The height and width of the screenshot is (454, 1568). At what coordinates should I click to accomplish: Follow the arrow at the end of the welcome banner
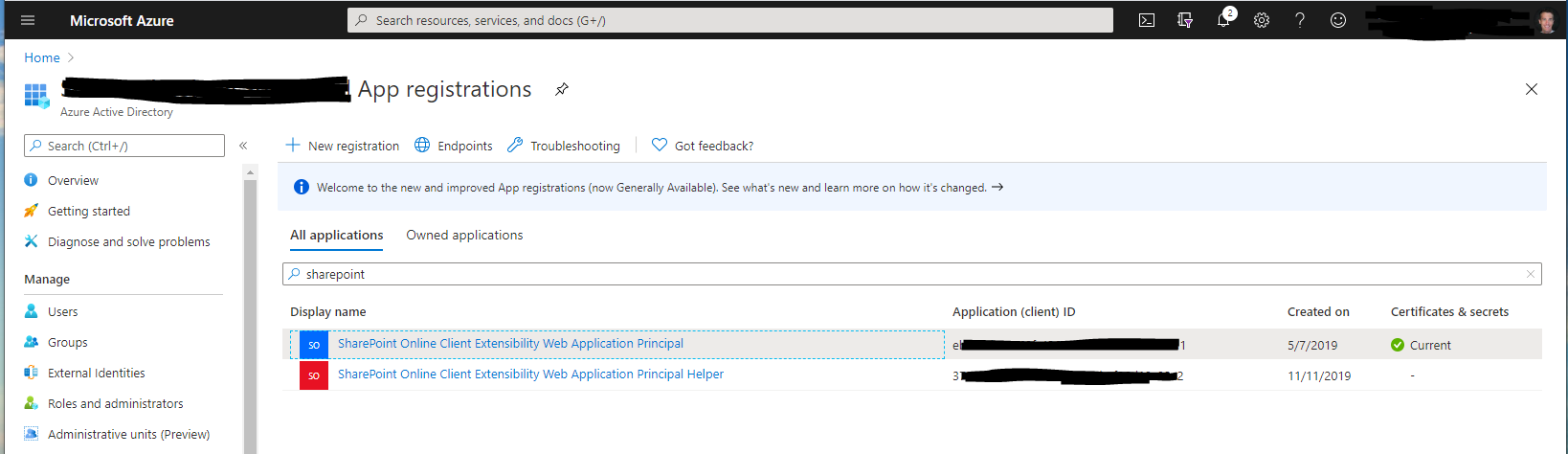(x=997, y=187)
